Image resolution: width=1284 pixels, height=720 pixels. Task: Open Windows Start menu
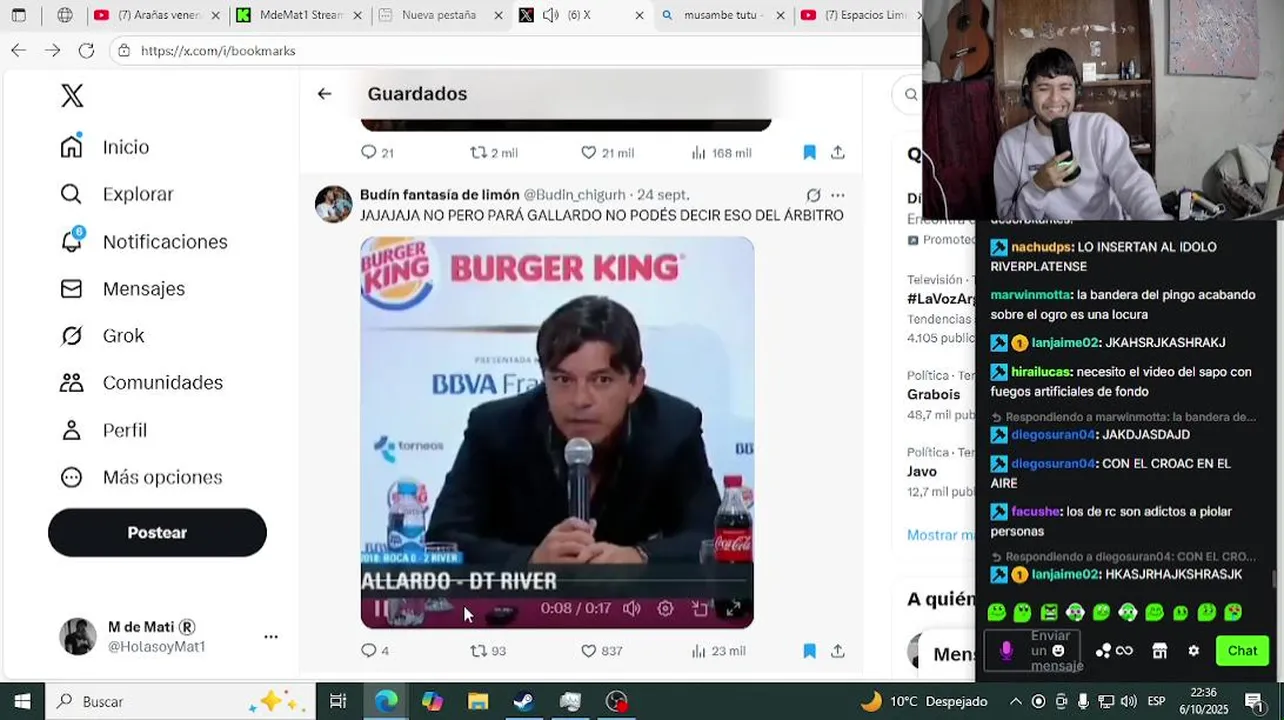click(22, 701)
